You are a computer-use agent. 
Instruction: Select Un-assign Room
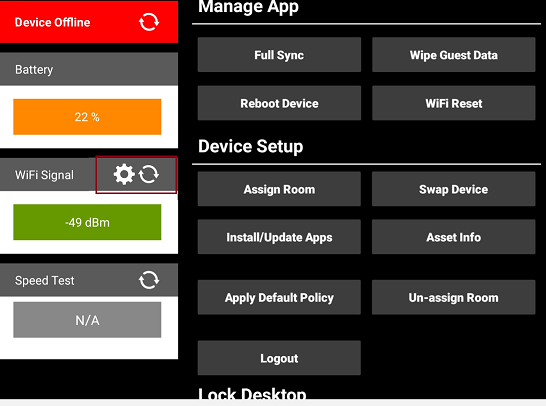pos(453,297)
